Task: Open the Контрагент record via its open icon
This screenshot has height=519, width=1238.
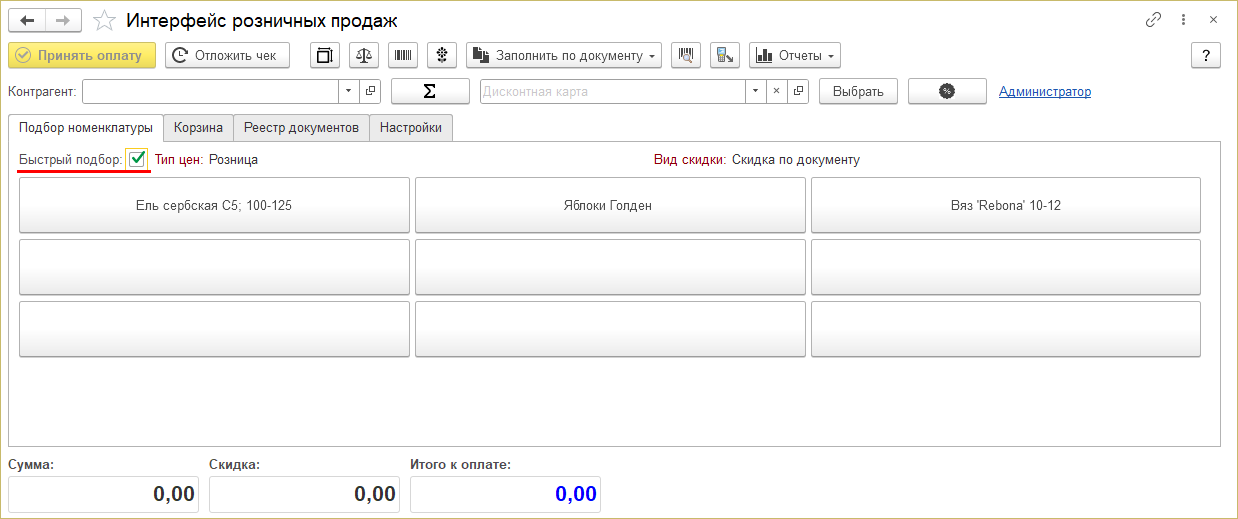Action: point(370,91)
